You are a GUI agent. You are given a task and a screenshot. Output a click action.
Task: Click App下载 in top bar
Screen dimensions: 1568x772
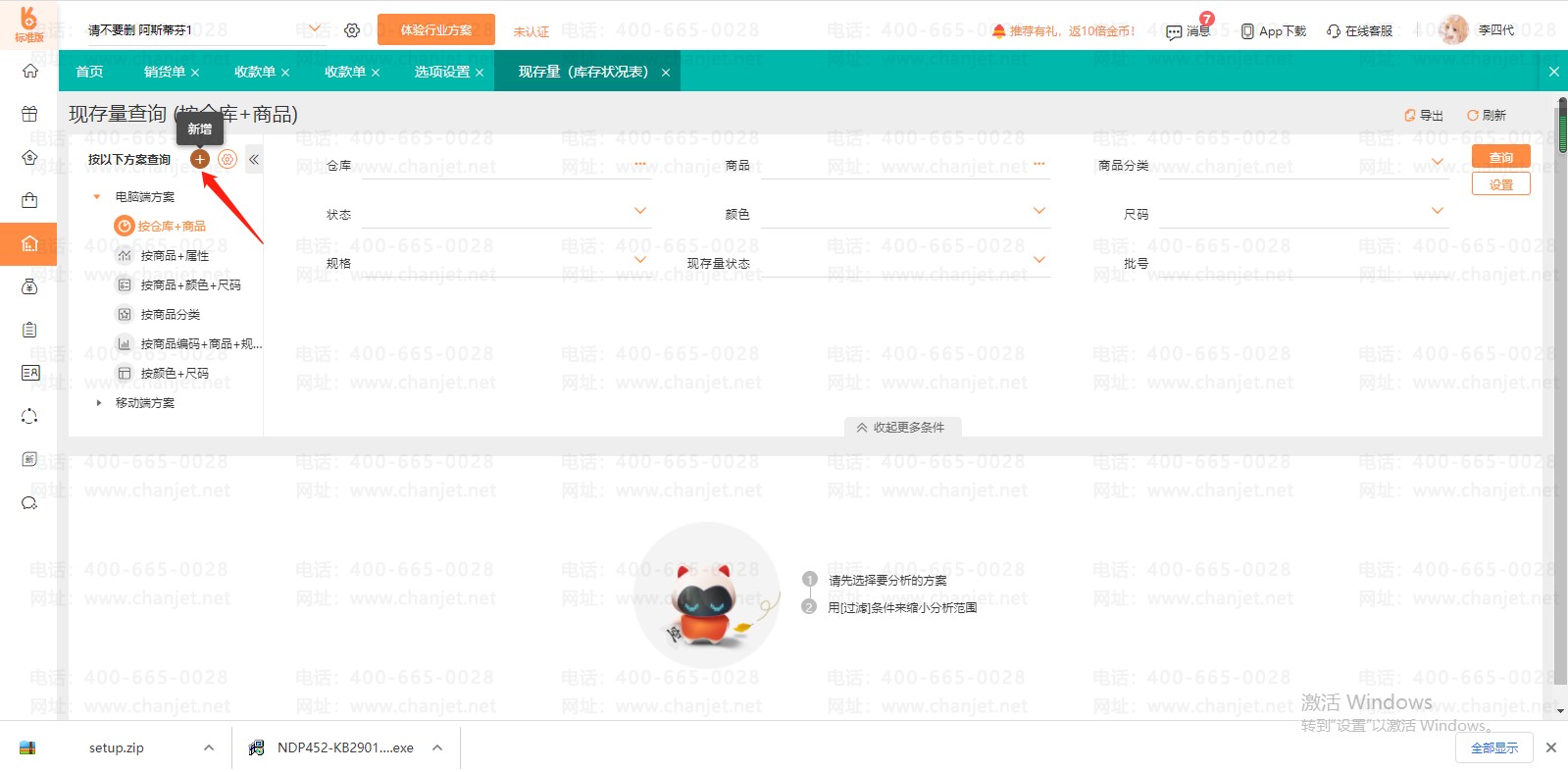[x=1274, y=31]
